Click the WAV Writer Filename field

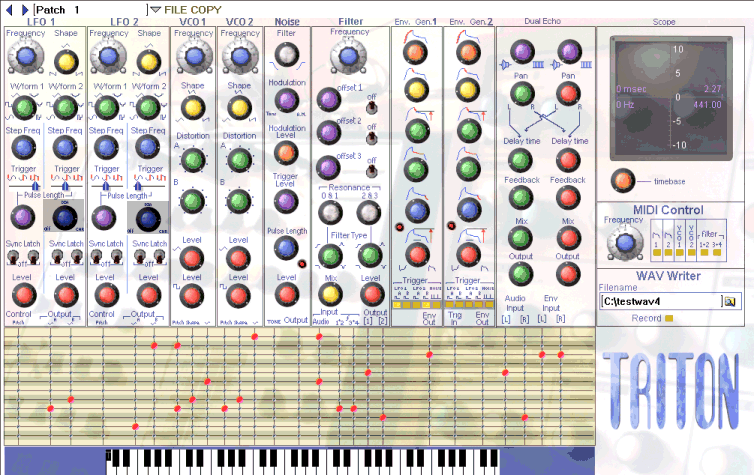click(x=660, y=300)
